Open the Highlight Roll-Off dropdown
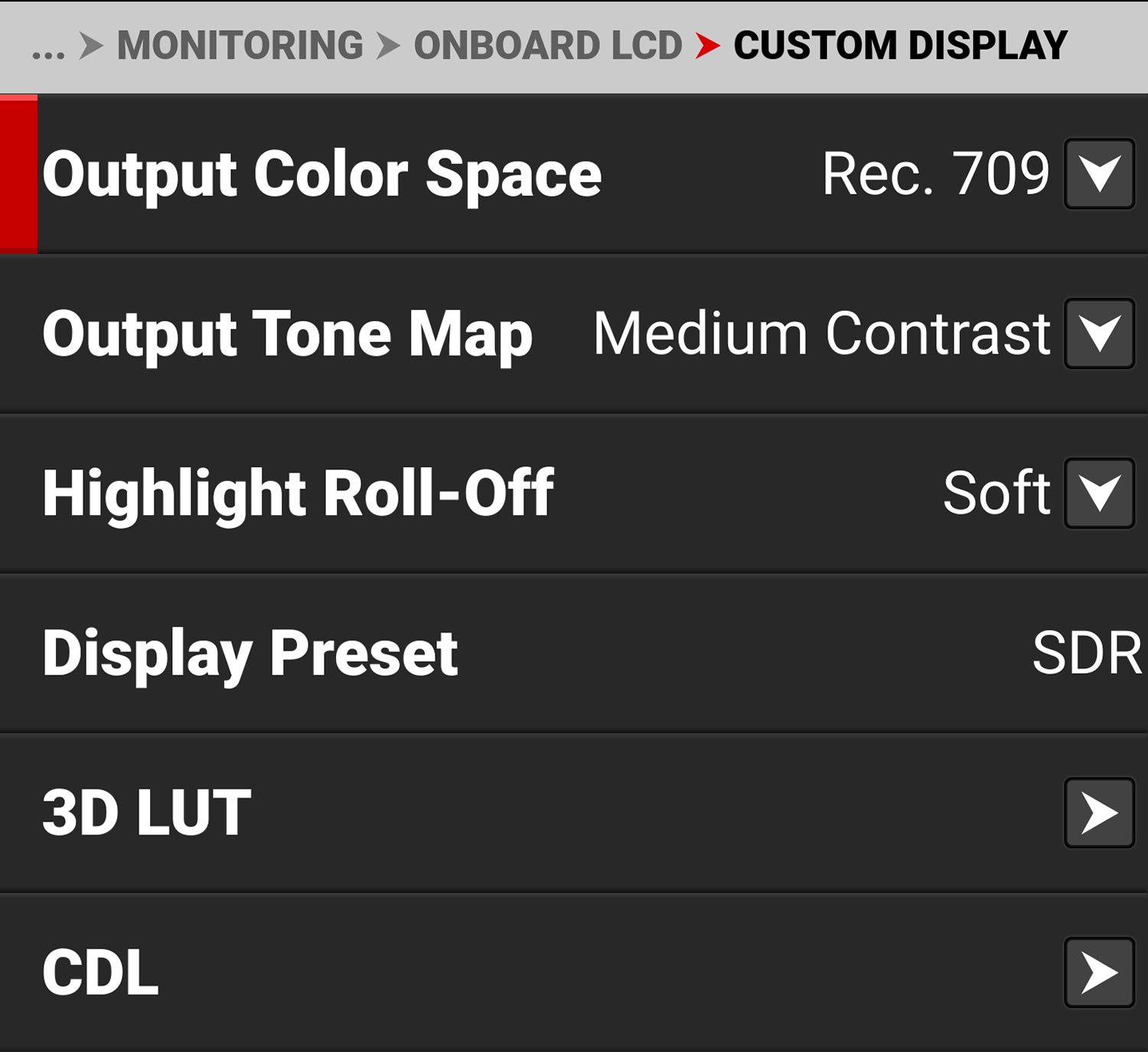1148x1052 pixels. pyautogui.click(x=1097, y=493)
